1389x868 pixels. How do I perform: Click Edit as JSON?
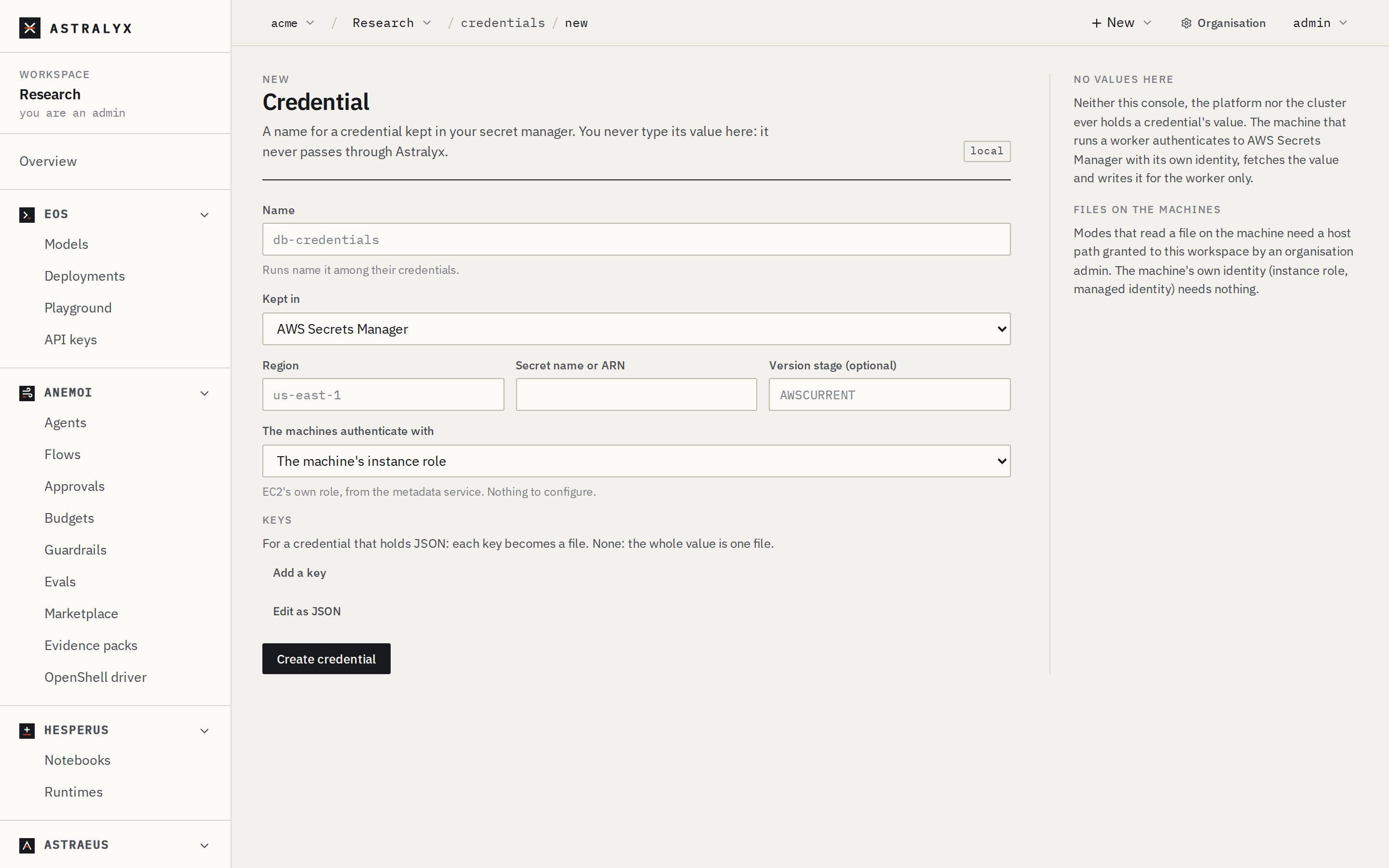[307, 611]
